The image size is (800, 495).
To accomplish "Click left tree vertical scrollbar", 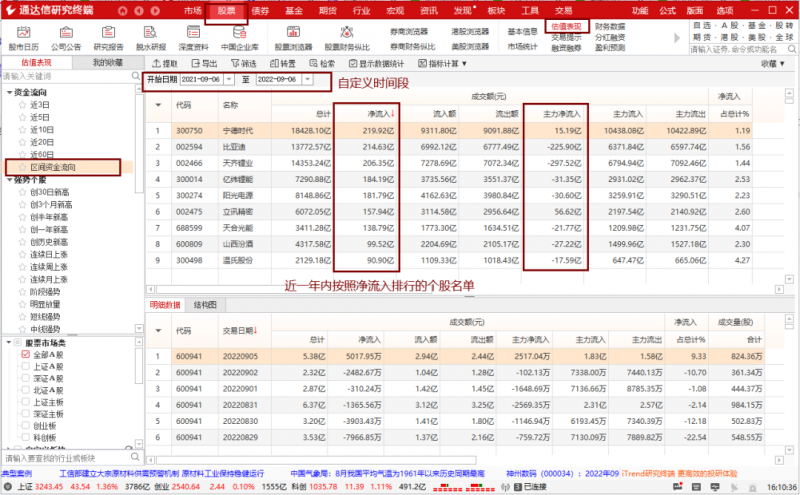I will [x=139, y=143].
